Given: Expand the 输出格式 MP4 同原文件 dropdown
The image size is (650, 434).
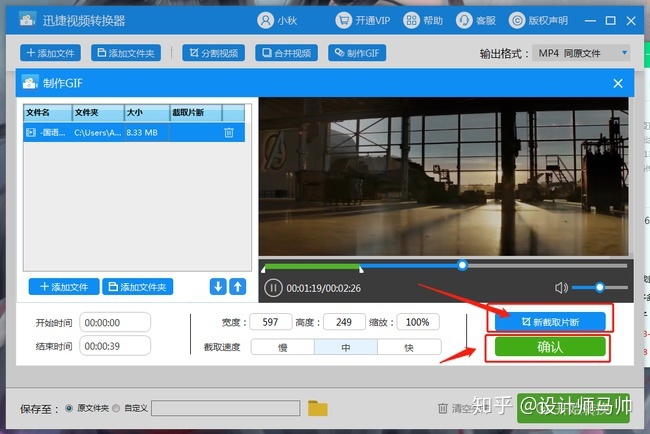Looking at the screenshot, I should pos(581,53).
